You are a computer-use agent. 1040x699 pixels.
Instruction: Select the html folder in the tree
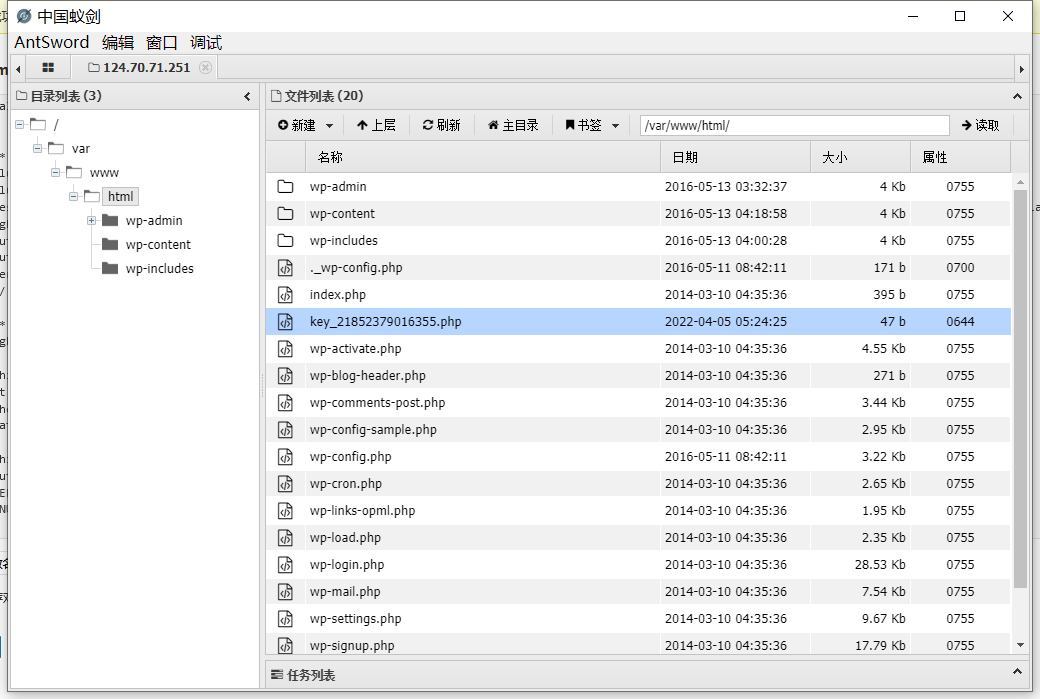pos(120,196)
